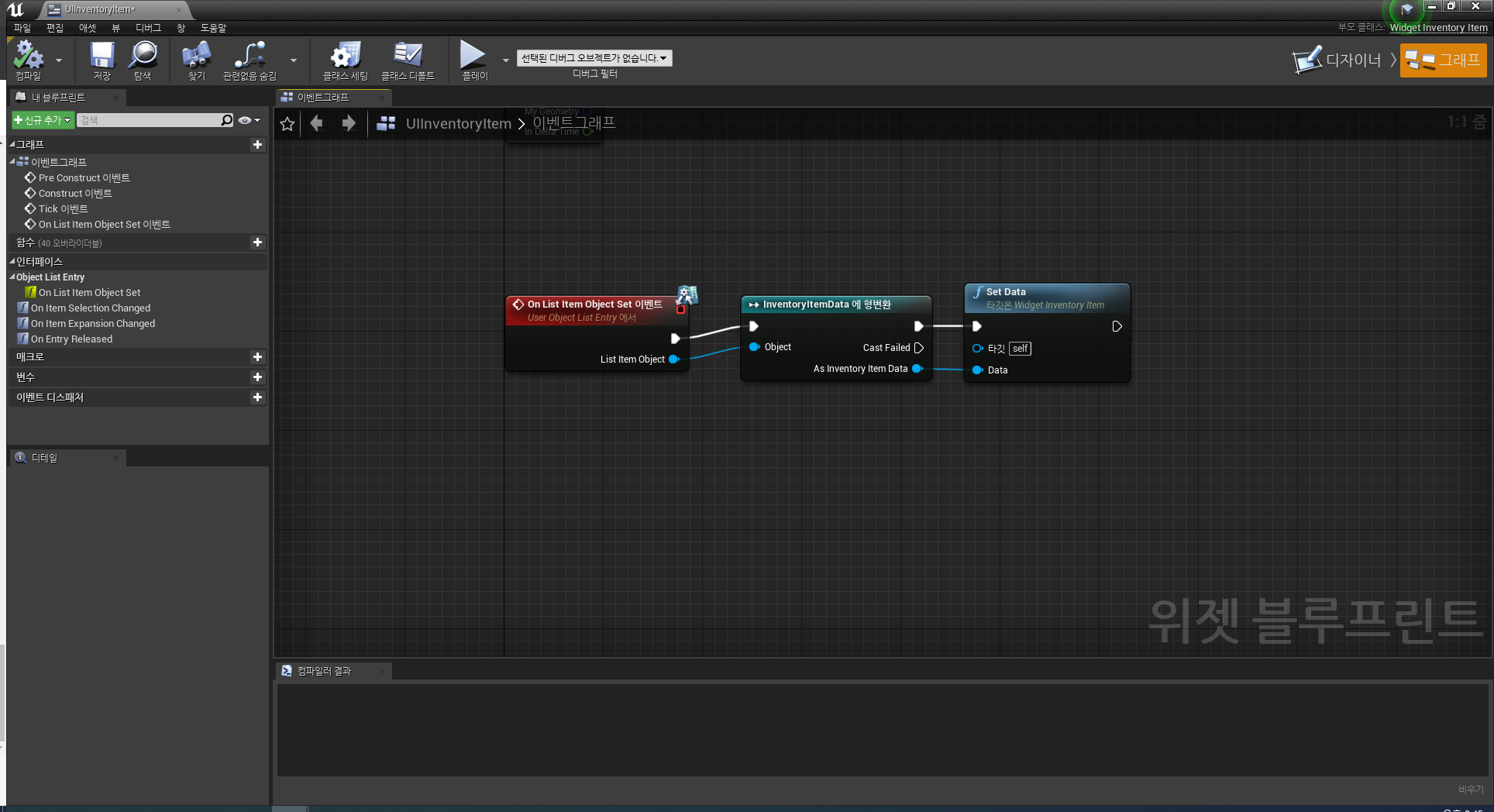This screenshot has width=1494, height=812.
Task: Select On List Item Object Set interface item
Action: tap(89, 292)
